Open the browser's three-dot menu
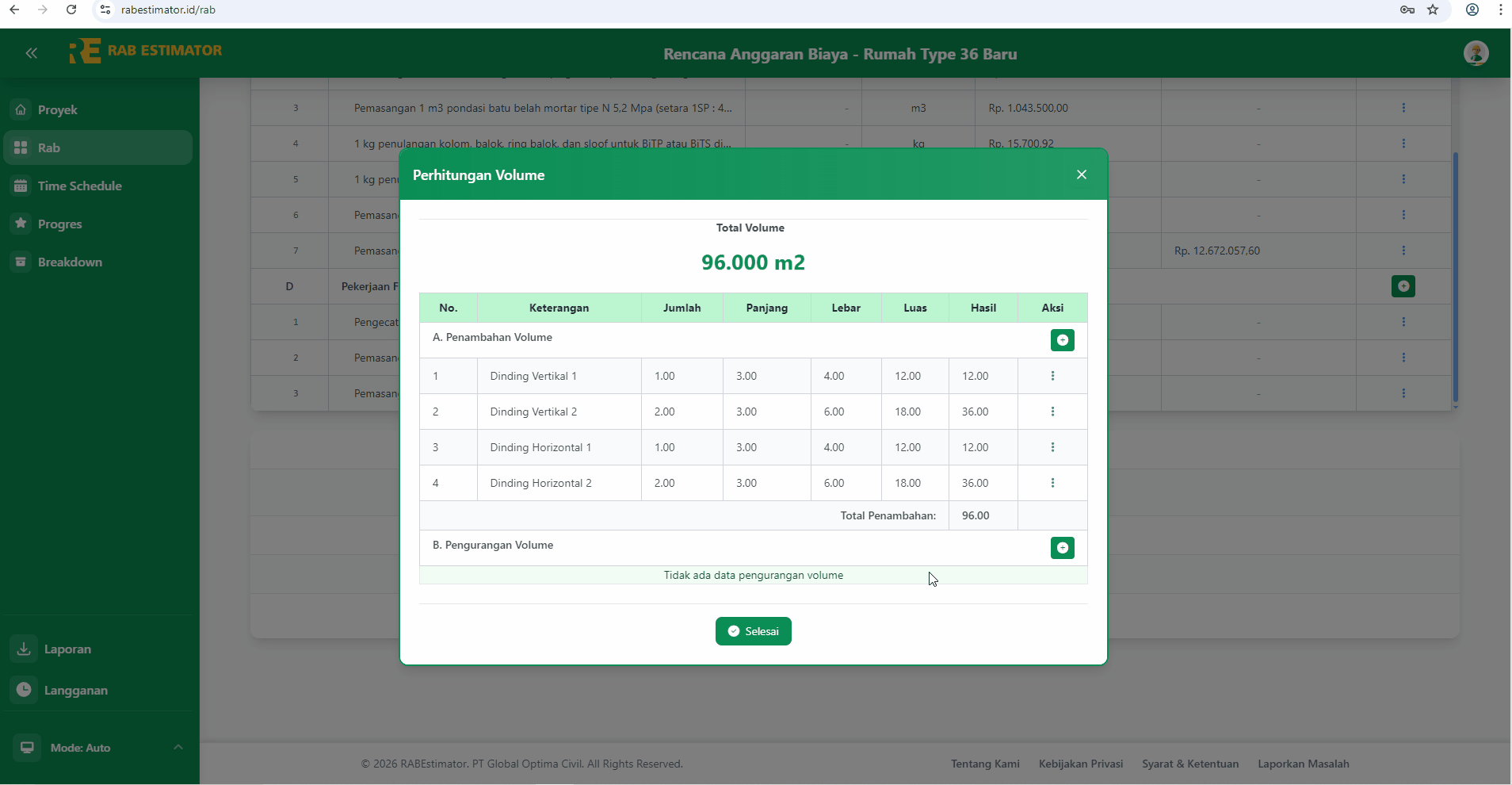The height and width of the screenshot is (785, 1512). point(1500,10)
